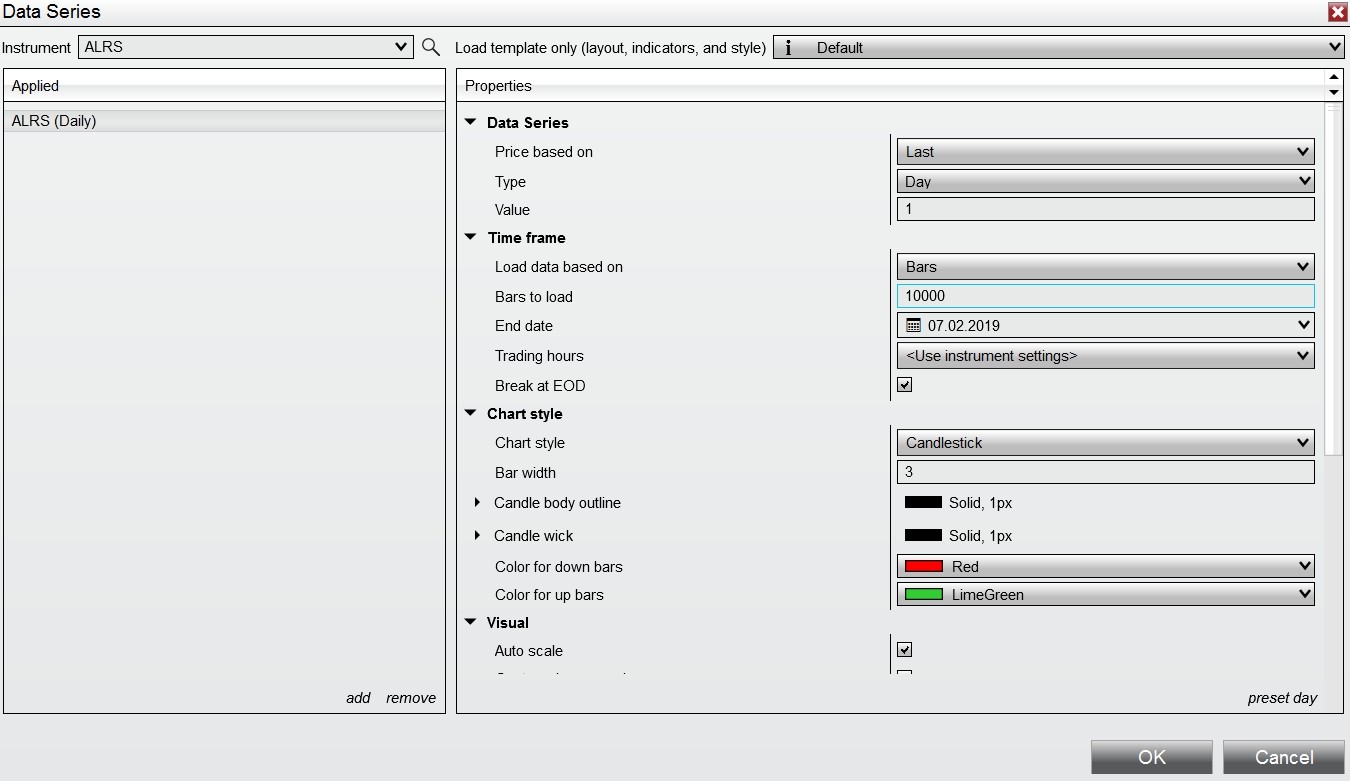Open the End date dropdown
This screenshot has height=781, width=1350.
pos(1105,325)
